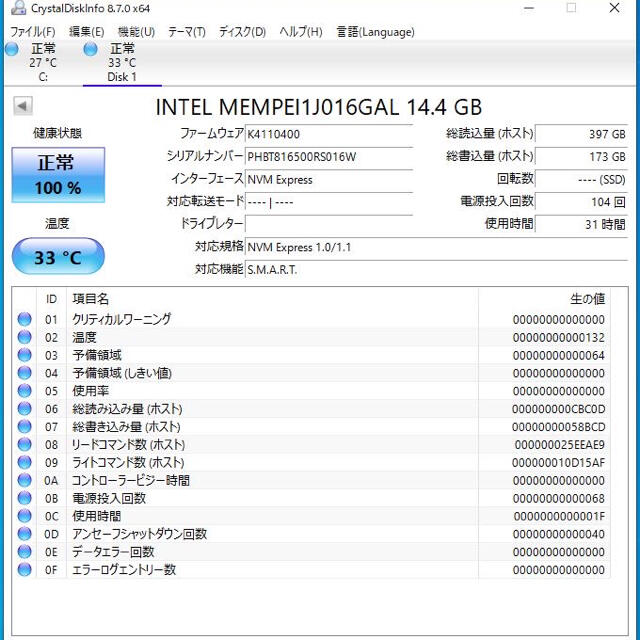Click status orb for ID 05 使用率
This screenshot has width=640, height=640.
tap(24, 391)
